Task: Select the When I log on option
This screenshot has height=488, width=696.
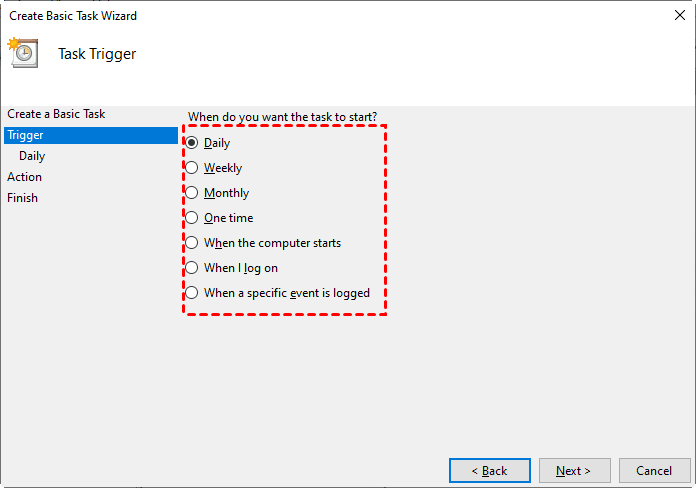Action: (193, 268)
